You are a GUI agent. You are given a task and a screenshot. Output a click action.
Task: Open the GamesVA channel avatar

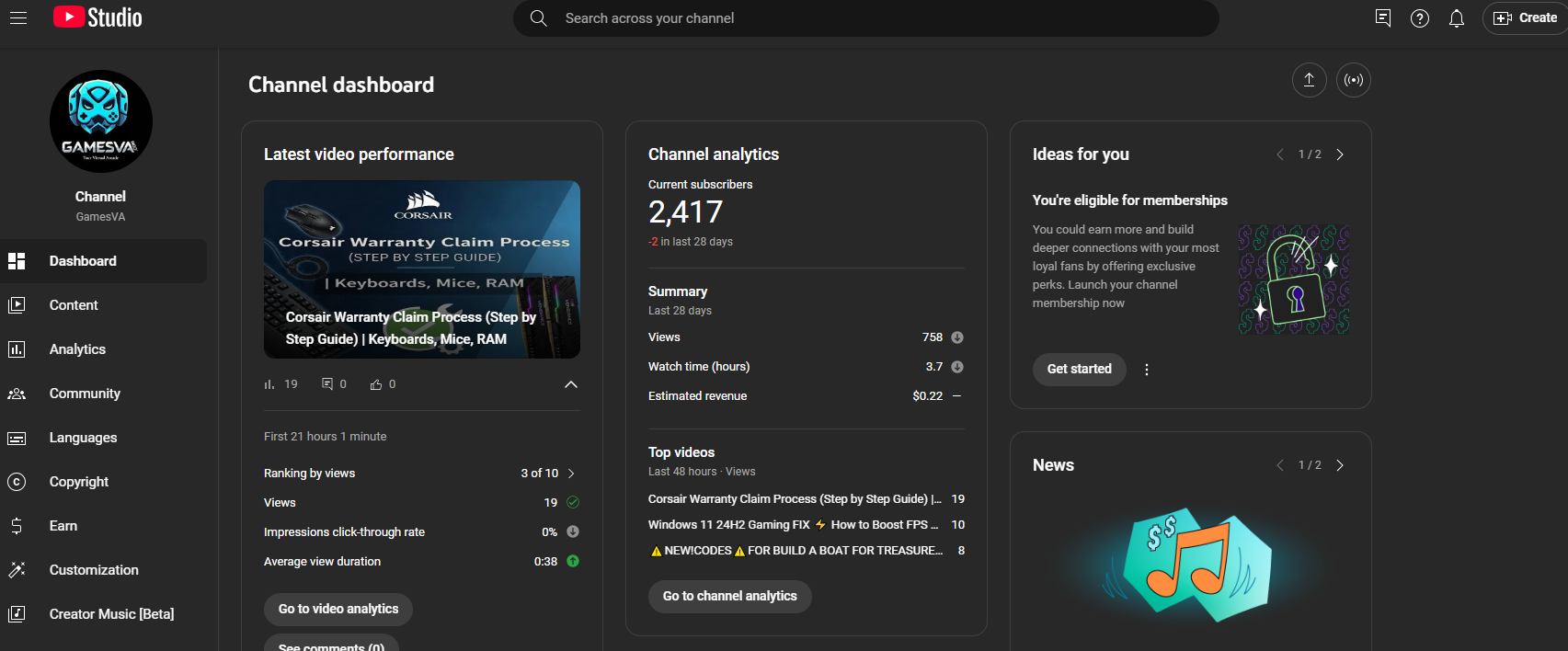pos(101,121)
